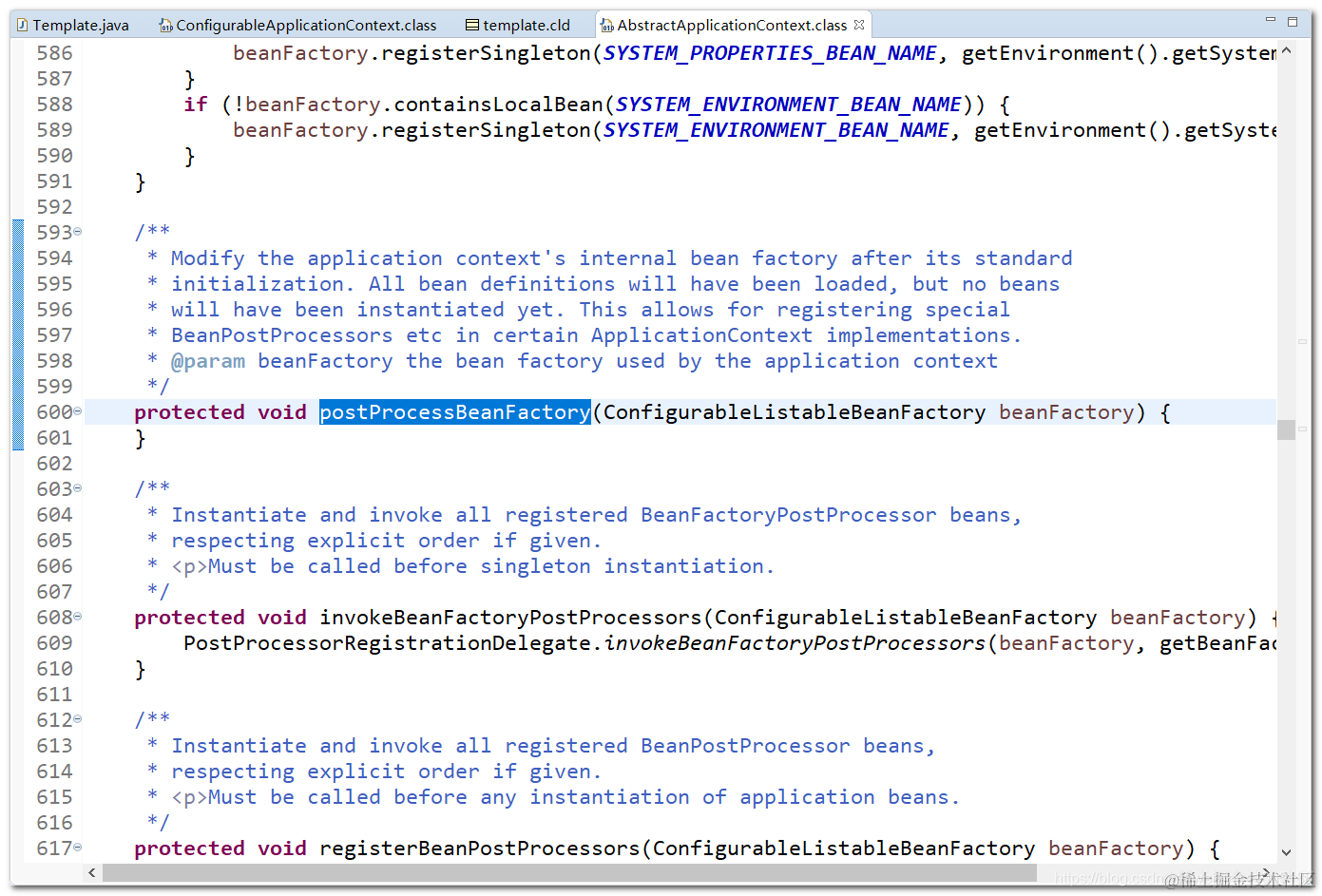1322x896 pixels.
Task: Click the vertical scrollbar thumb
Action: [1286, 429]
